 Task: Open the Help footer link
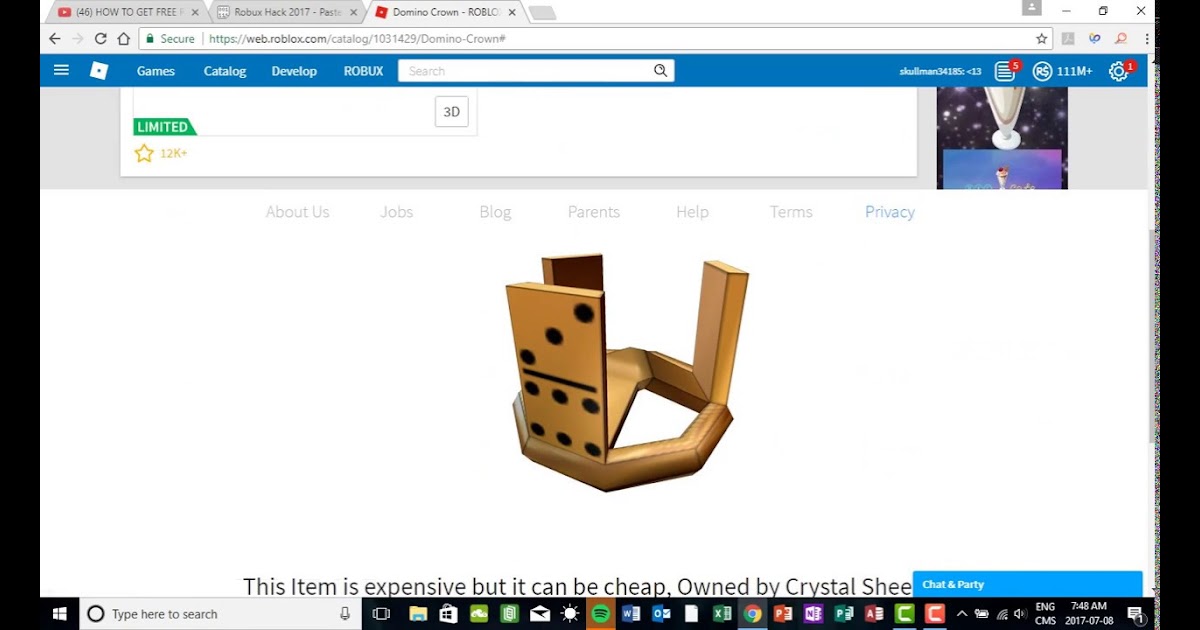pos(692,212)
